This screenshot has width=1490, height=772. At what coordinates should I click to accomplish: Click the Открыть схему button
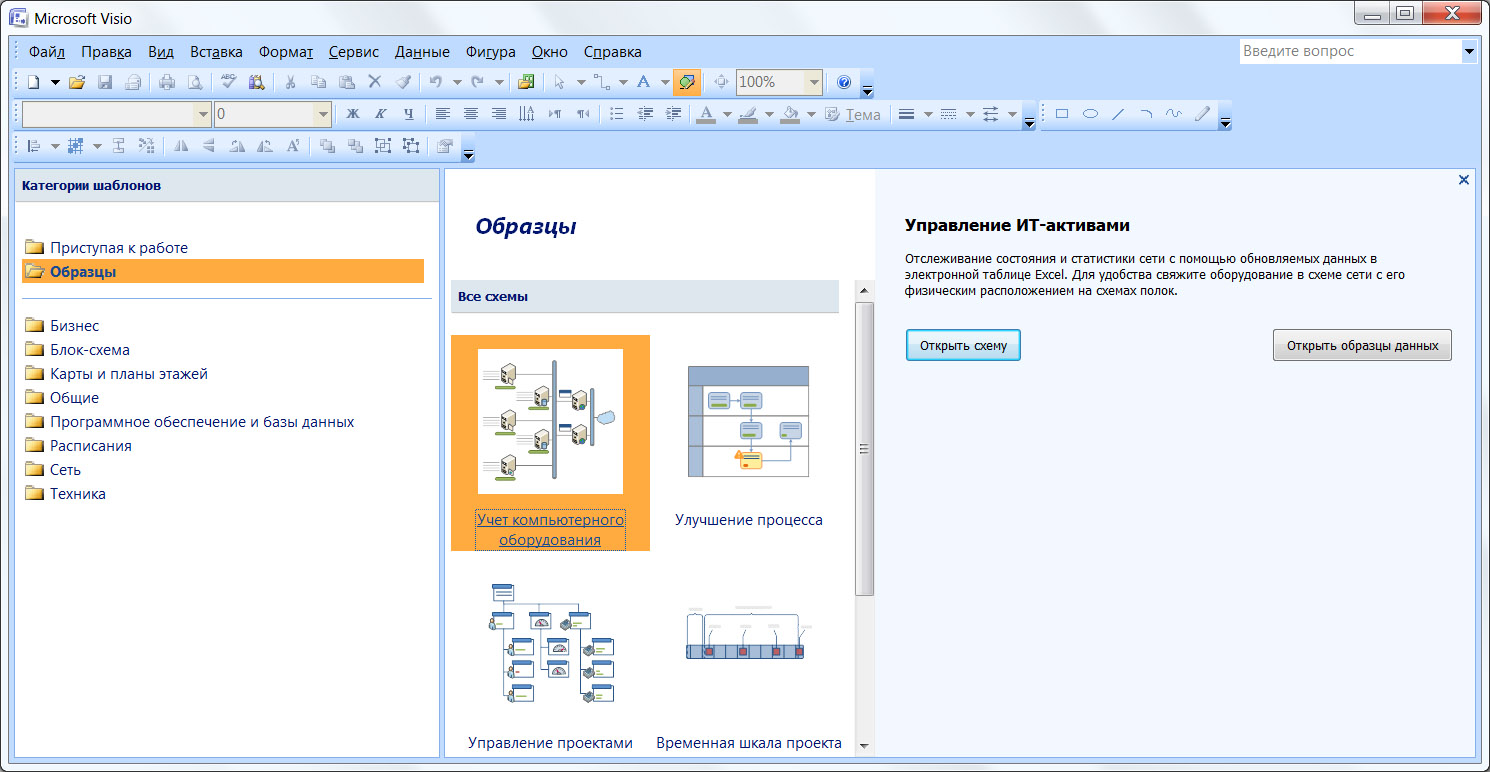pyautogui.click(x=963, y=345)
